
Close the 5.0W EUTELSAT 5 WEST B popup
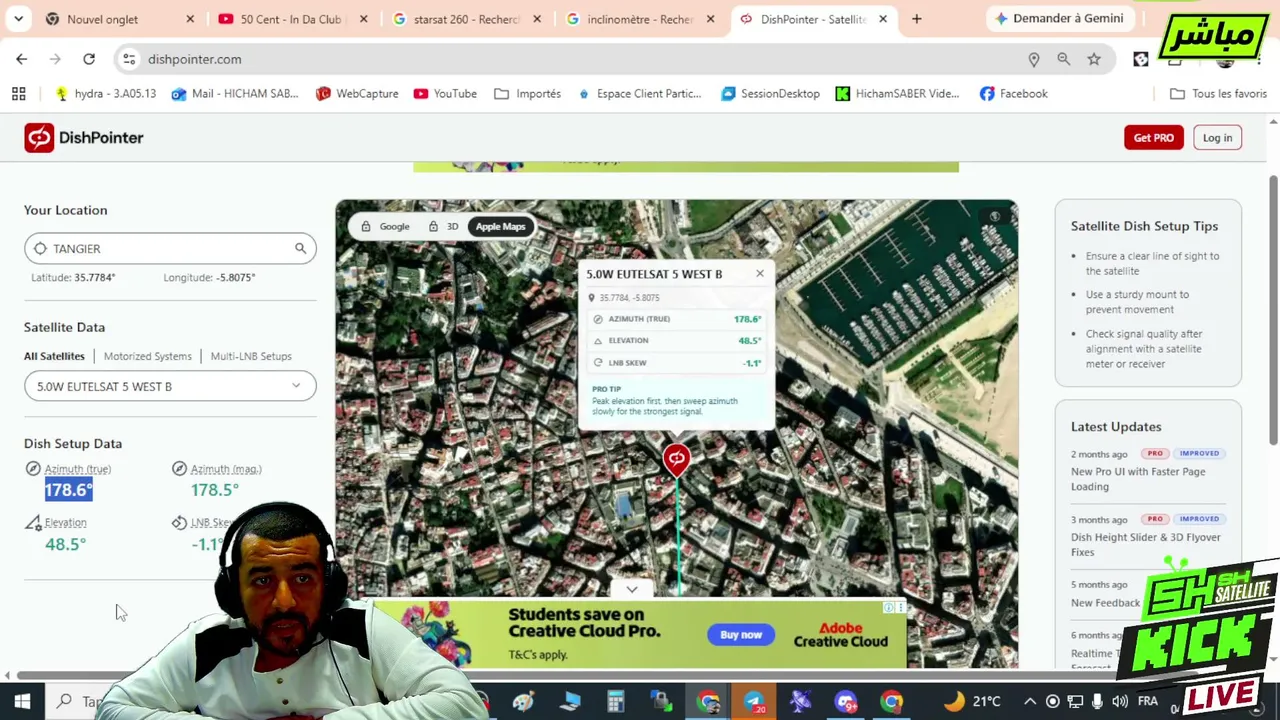click(760, 273)
